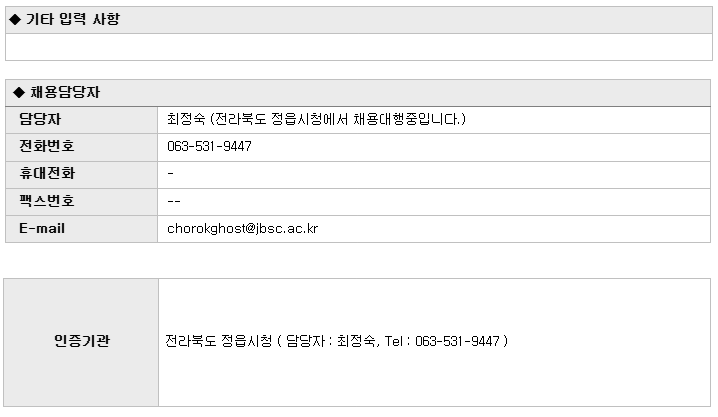Viewport: 718px width, 417px height.
Task: Select the 담당자 row label
Action: pos(40,119)
